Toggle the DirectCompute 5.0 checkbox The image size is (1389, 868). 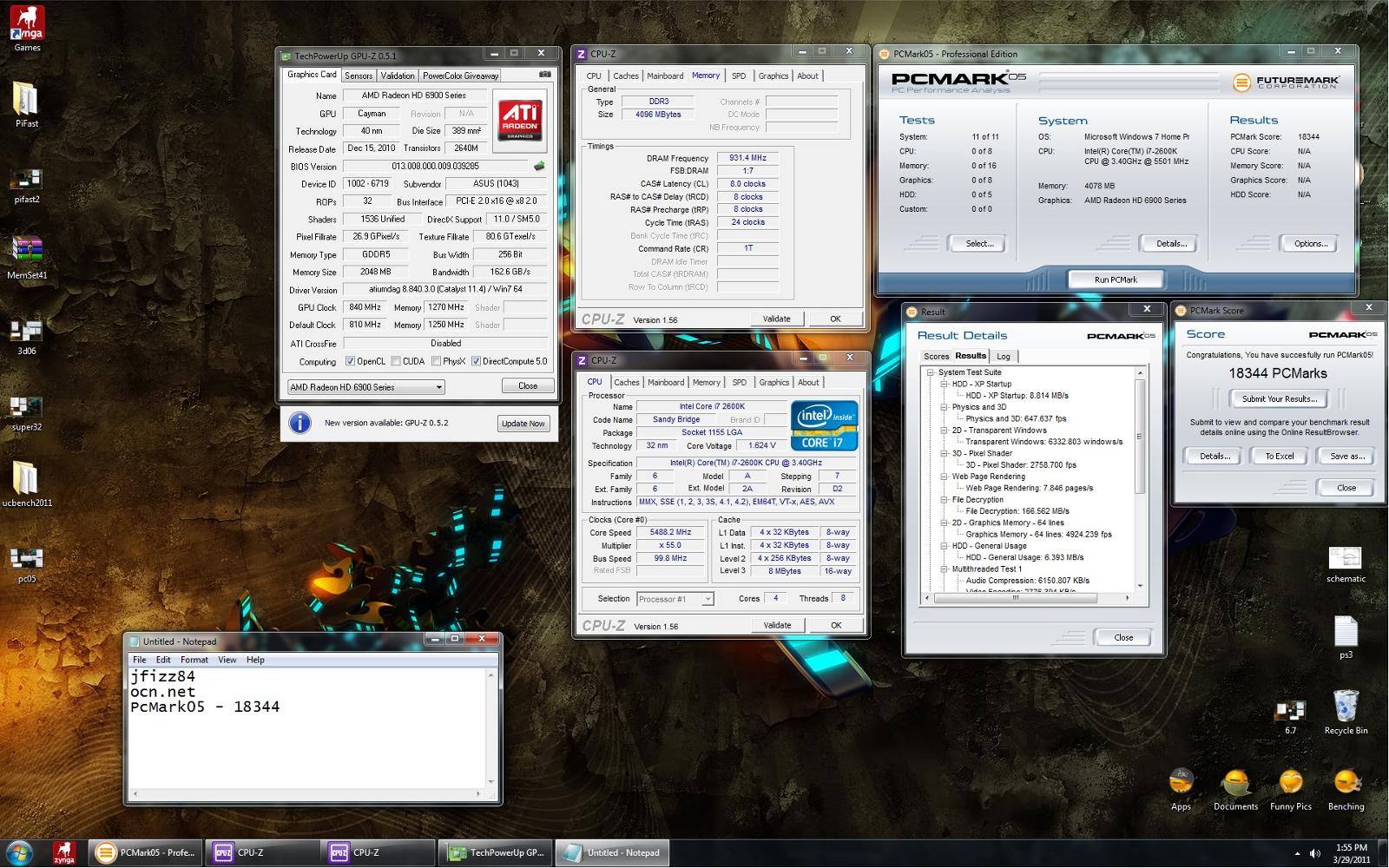[x=476, y=361]
